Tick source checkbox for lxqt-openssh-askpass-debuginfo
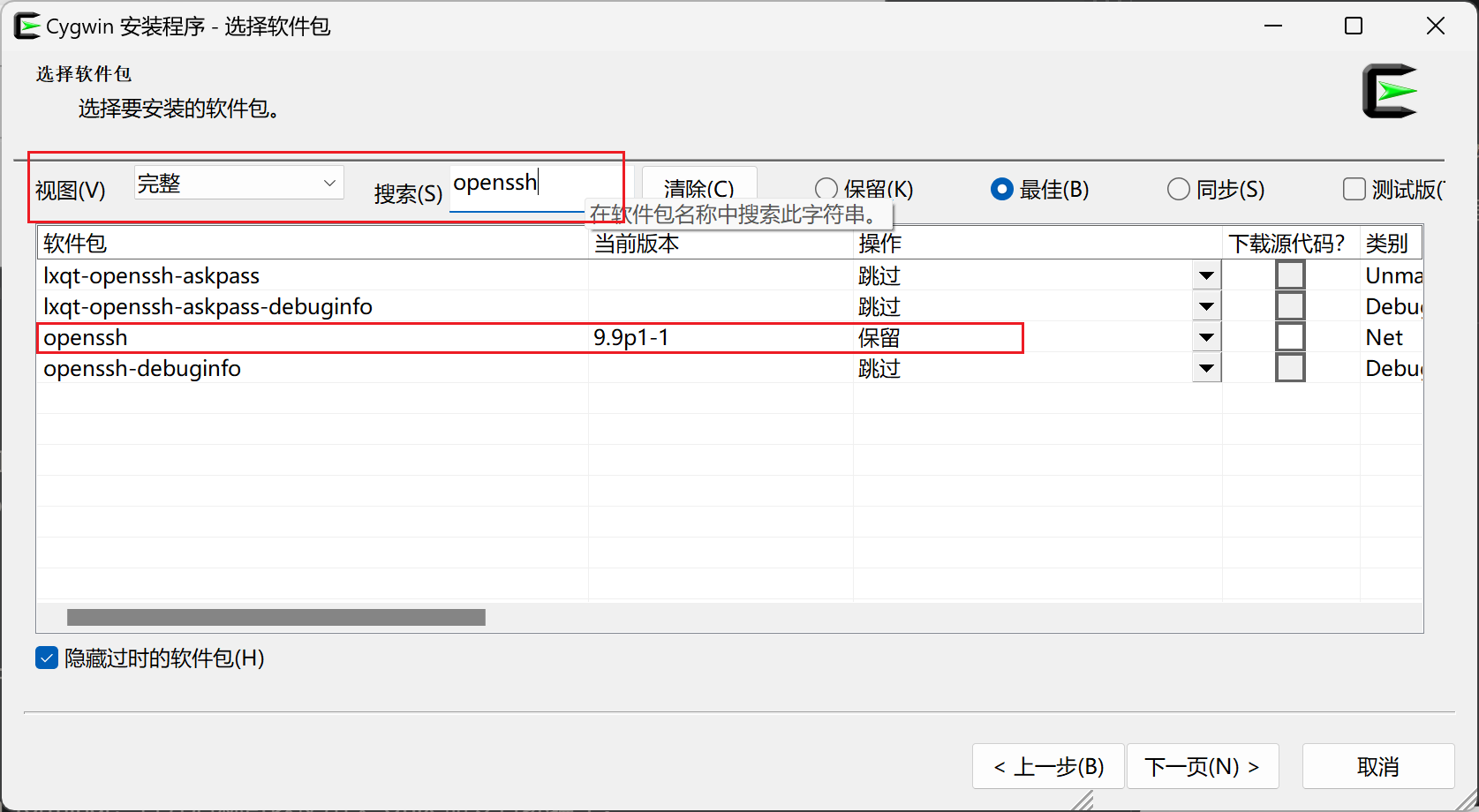Image resolution: width=1479 pixels, height=812 pixels. 1290,306
